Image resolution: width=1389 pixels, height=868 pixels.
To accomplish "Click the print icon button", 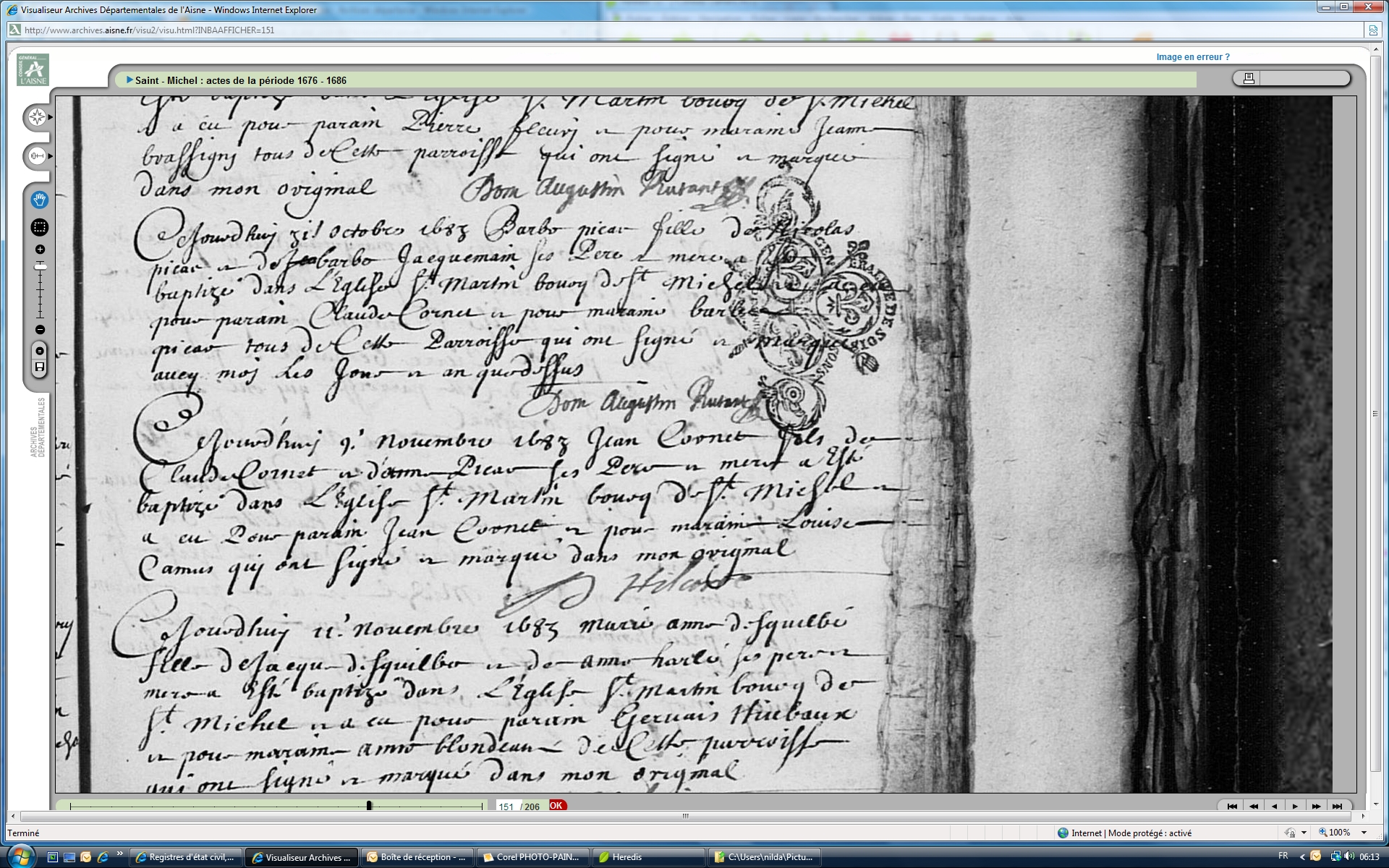I will point(1249,78).
